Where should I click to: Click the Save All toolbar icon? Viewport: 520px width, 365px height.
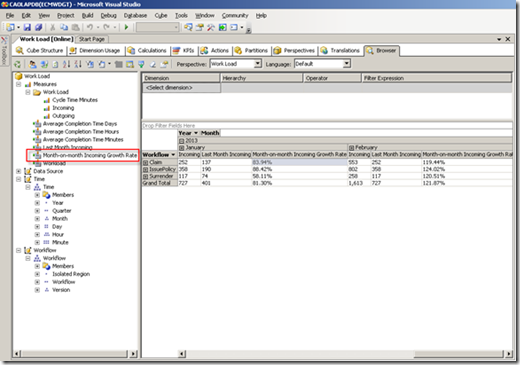pyautogui.click(x=39, y=27)
